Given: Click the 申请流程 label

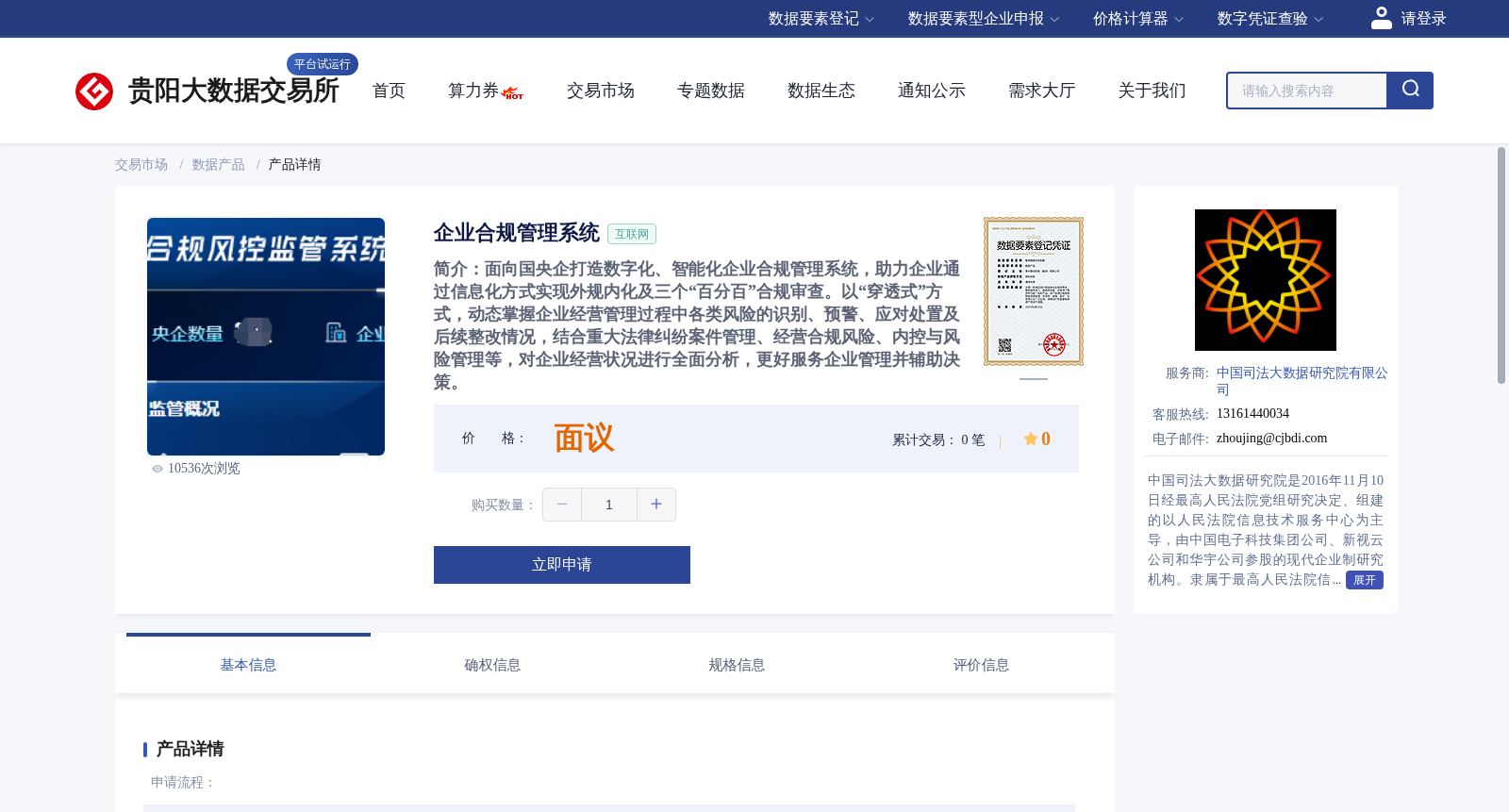Looking at the screenshot, I should tap(183, 783).
